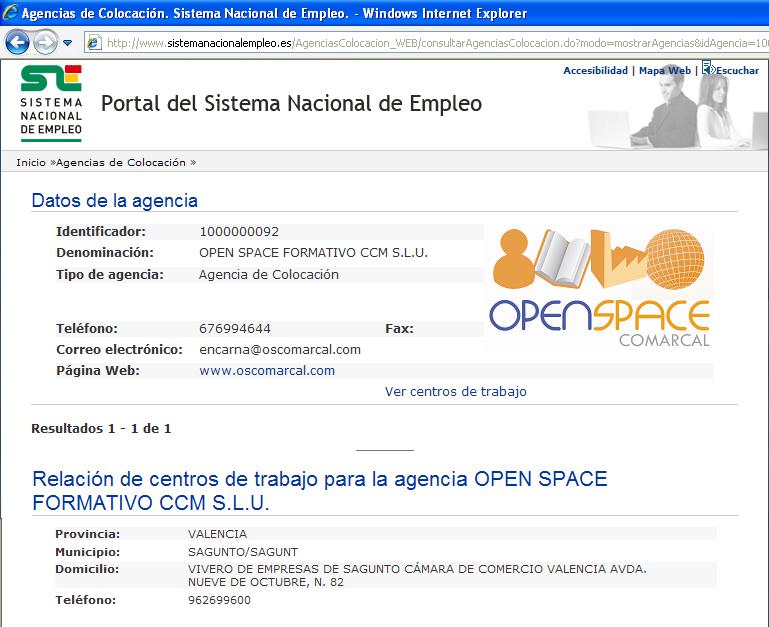Click the Sistema Nacional de Empleo logo
This screenshot has width=769, height=627.
(x=51, y=103)
